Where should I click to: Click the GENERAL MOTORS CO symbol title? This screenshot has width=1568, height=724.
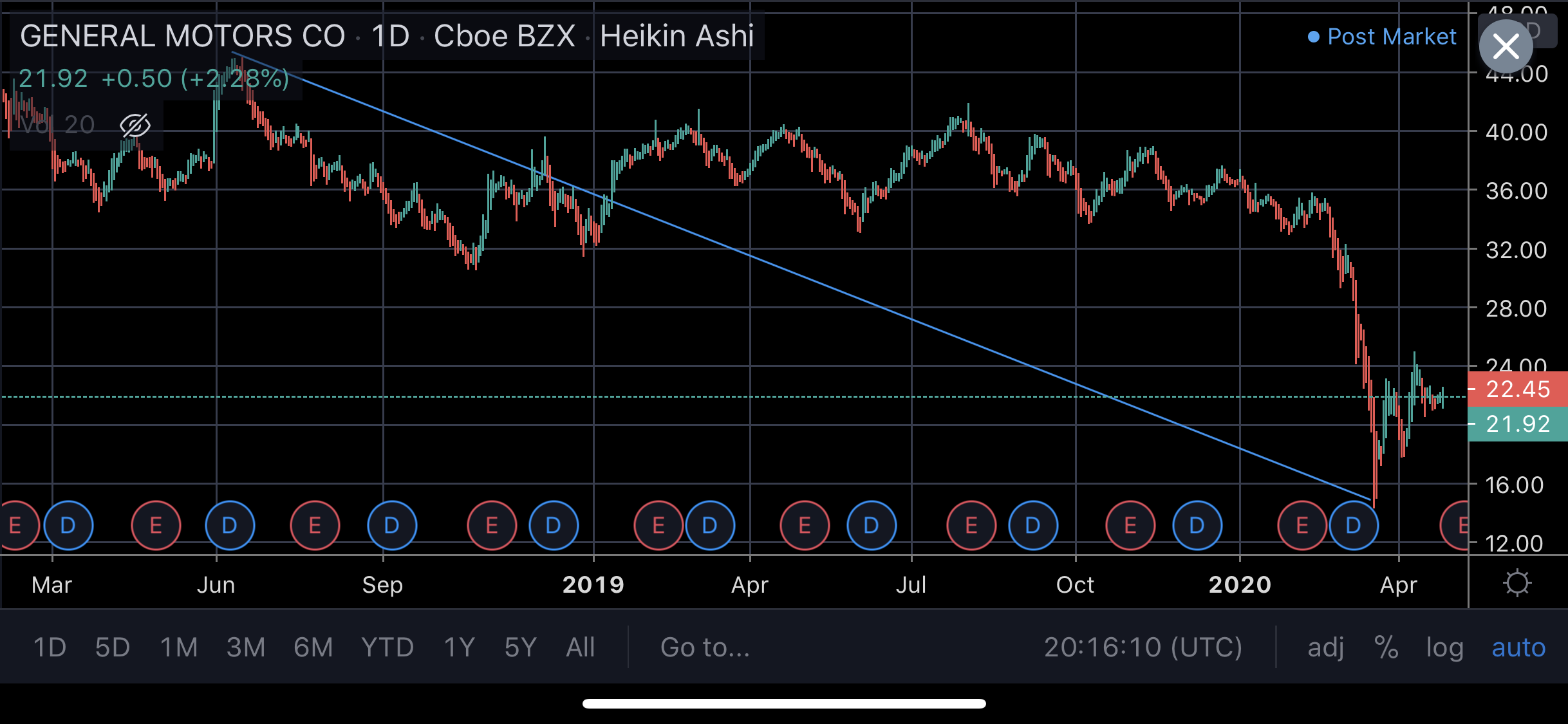pyautogui.click(x=183, y=36)
